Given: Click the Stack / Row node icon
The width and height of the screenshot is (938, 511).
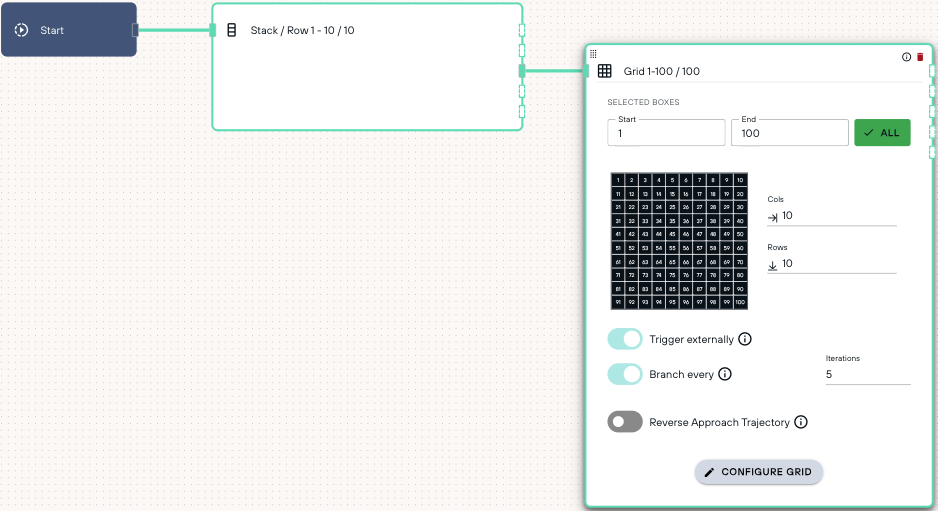Looking at the screenshot, I should [232, 30].
